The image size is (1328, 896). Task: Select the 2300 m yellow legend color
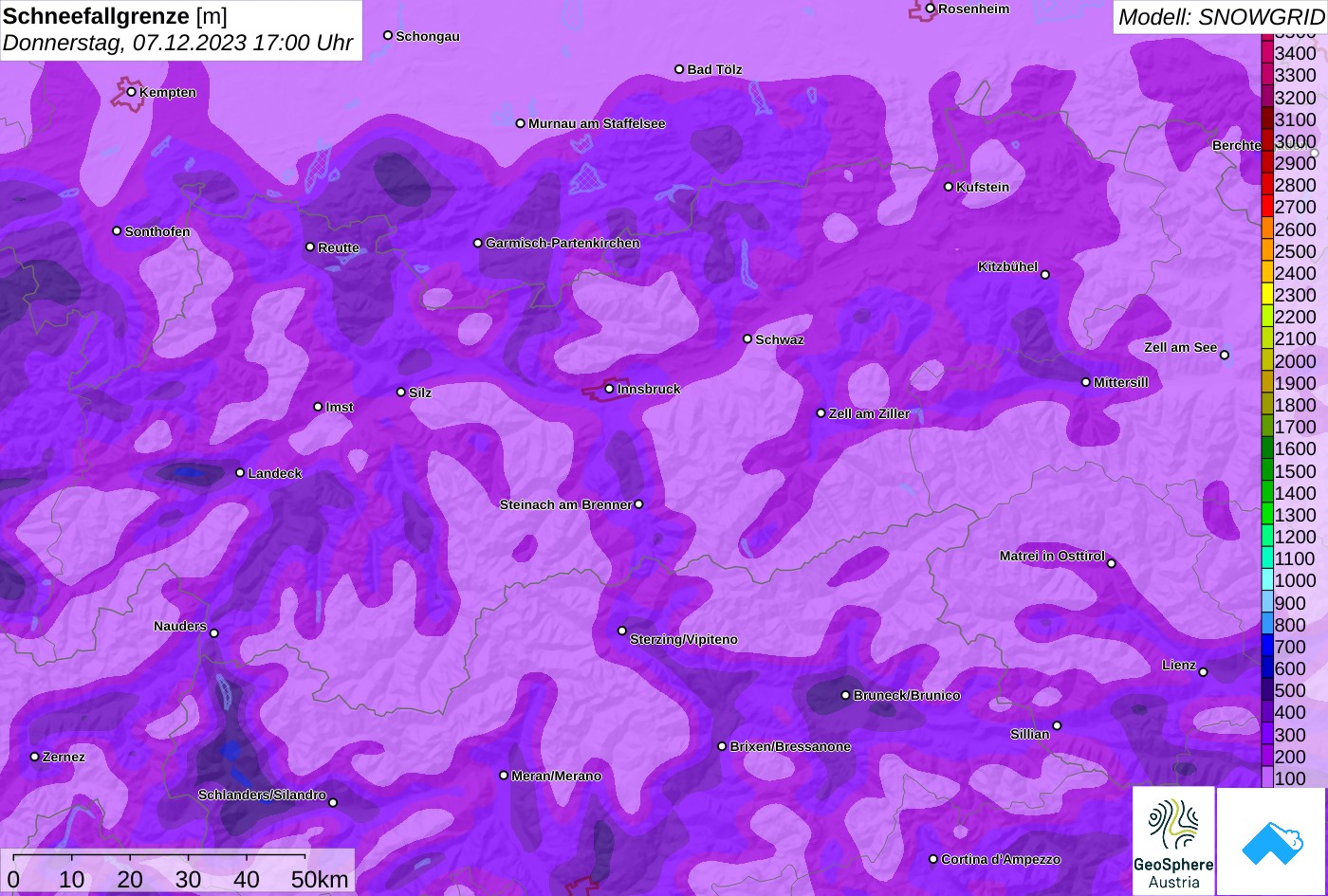tap(1267, 295)
